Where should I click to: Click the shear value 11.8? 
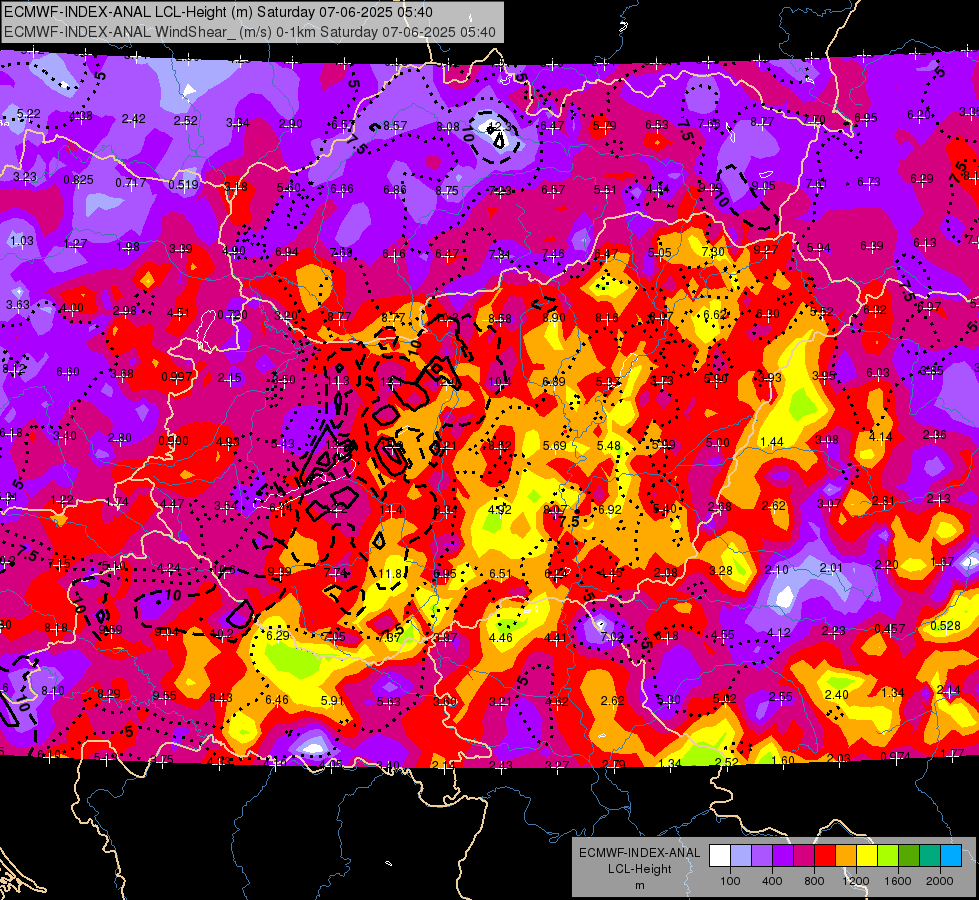point(390,574)
